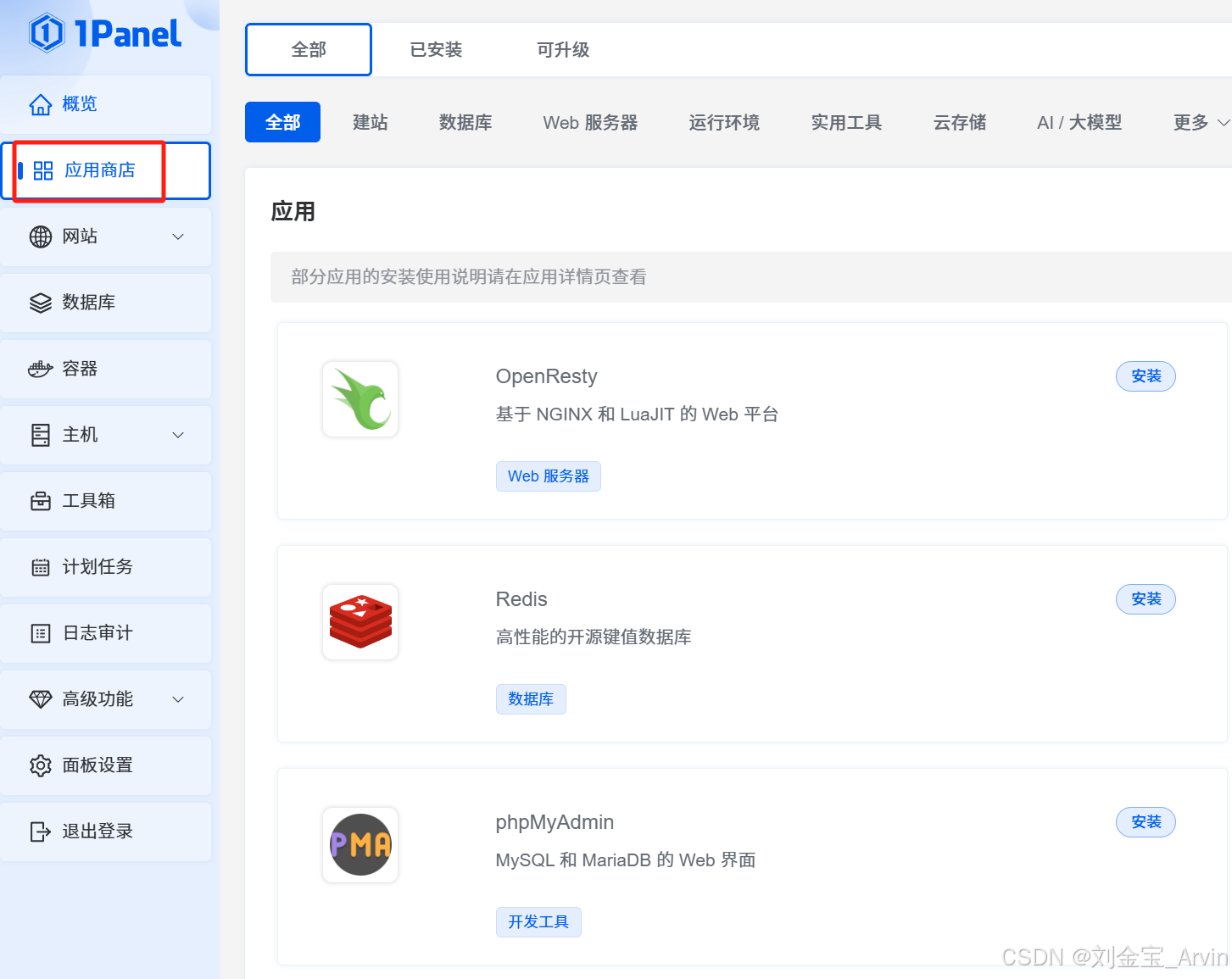The width and height of the screenshot is (1232, 979).
Task: Open the 面板设置 sidebar menu item
Action: 106,765
